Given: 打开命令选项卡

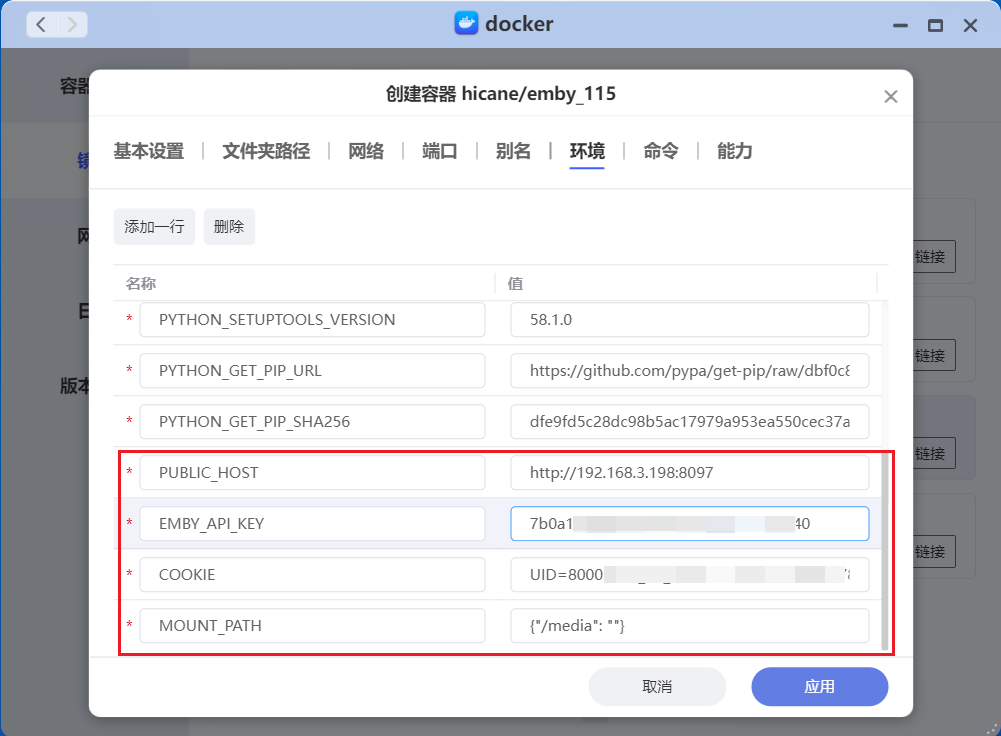Looking at the screenshot, I should pos(659,151).
